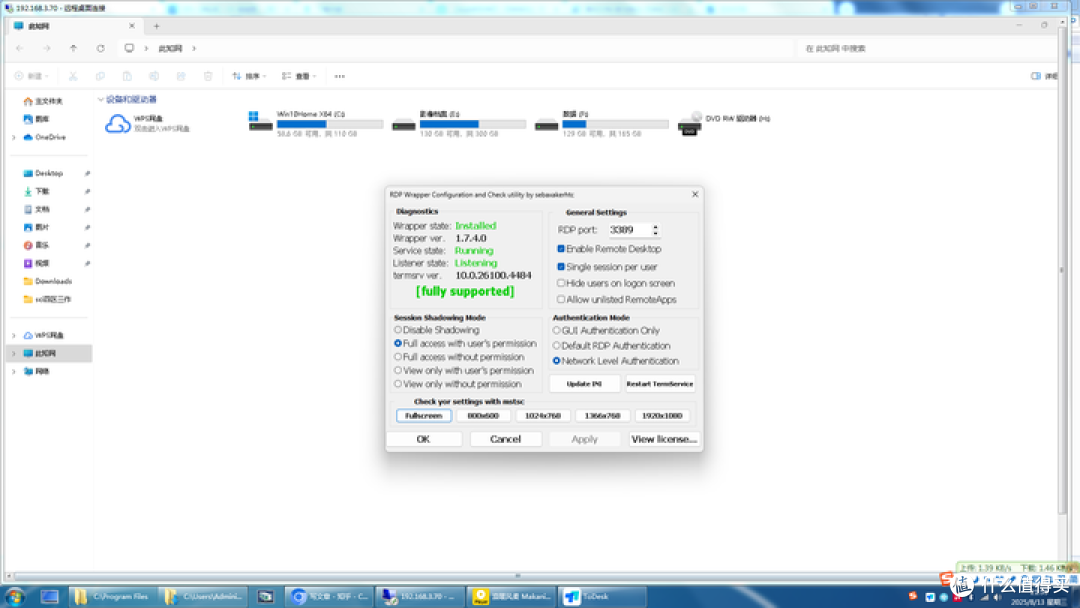1080x608 pixels.
Task: Expand the Network tree chevron
Action: [13, 371]
